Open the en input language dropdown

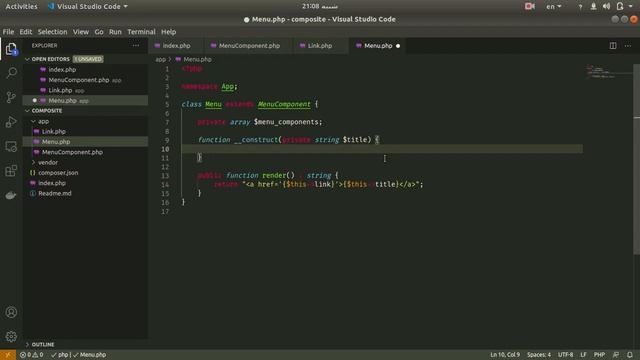[553, 7]
